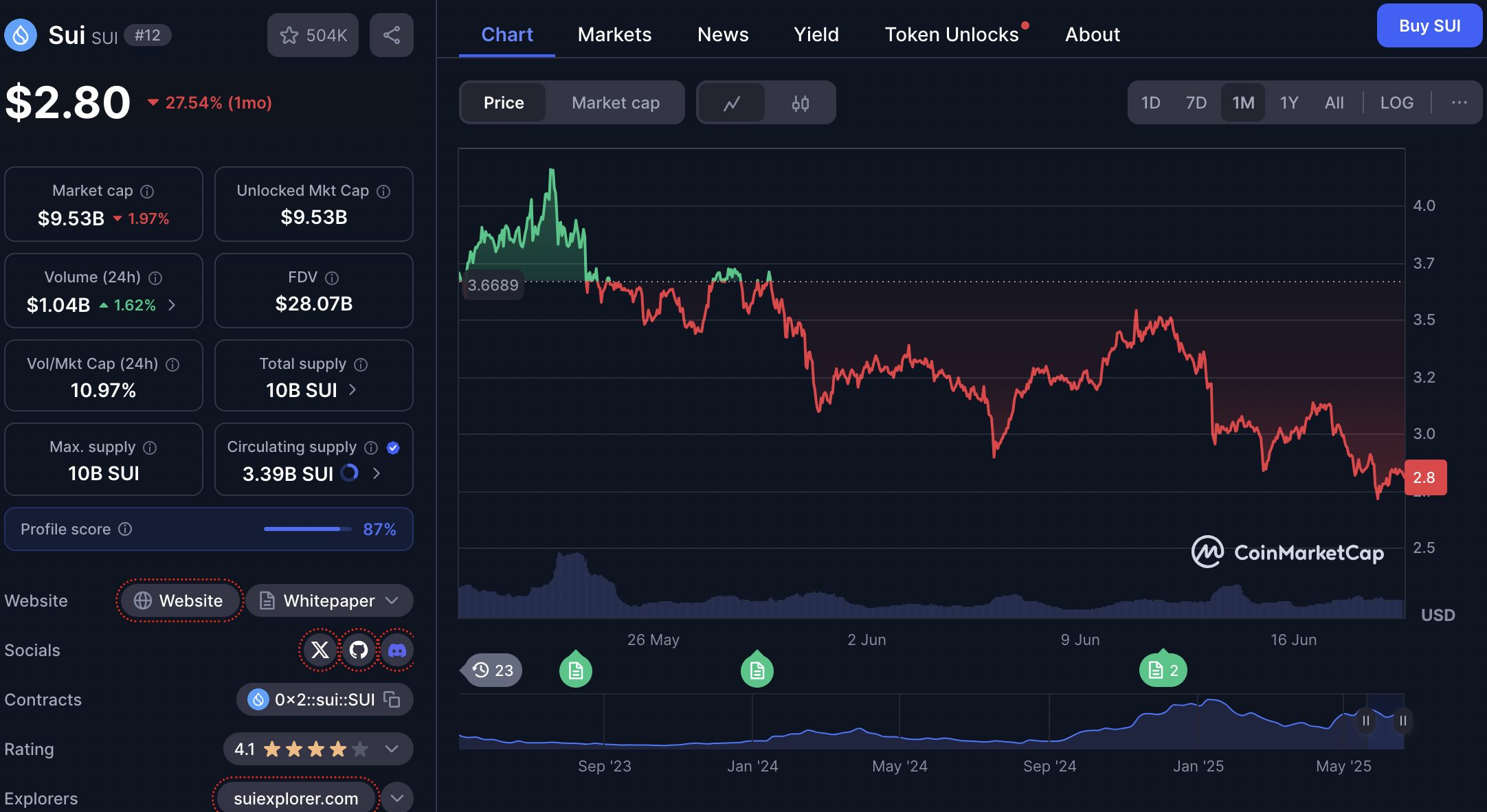
Task: Show Profile score info icon
Action: (x=125, y=529)
